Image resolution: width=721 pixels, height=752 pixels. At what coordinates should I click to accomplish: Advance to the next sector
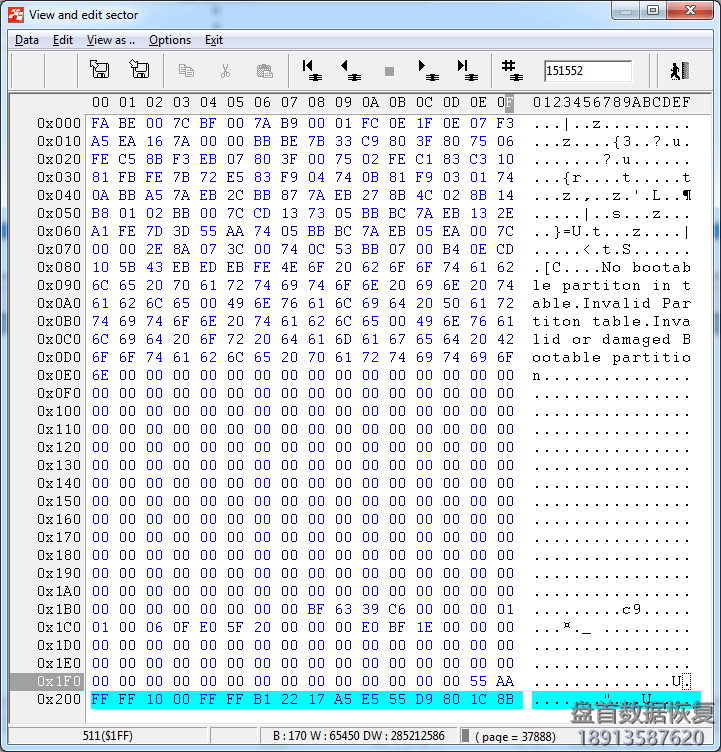click(428, 70)
